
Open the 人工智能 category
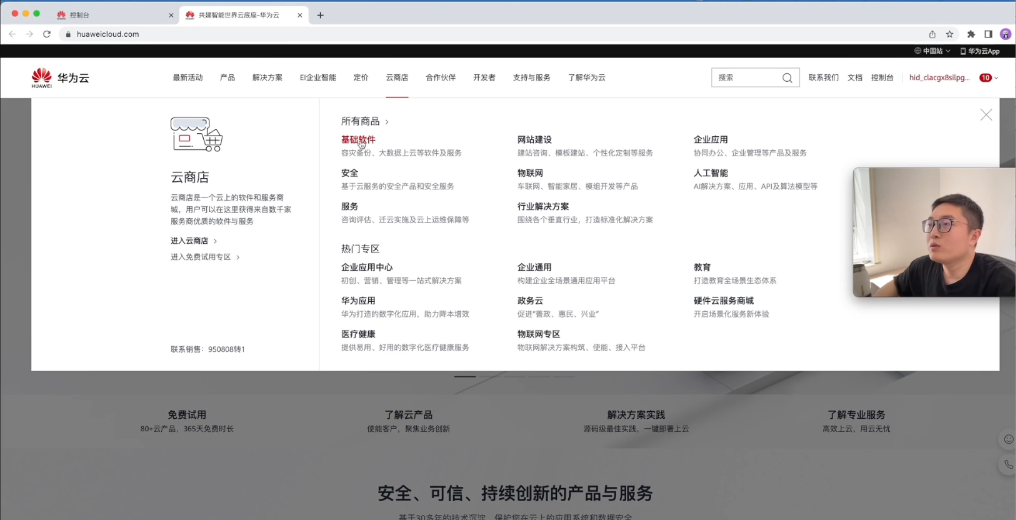tap(711, 173)
